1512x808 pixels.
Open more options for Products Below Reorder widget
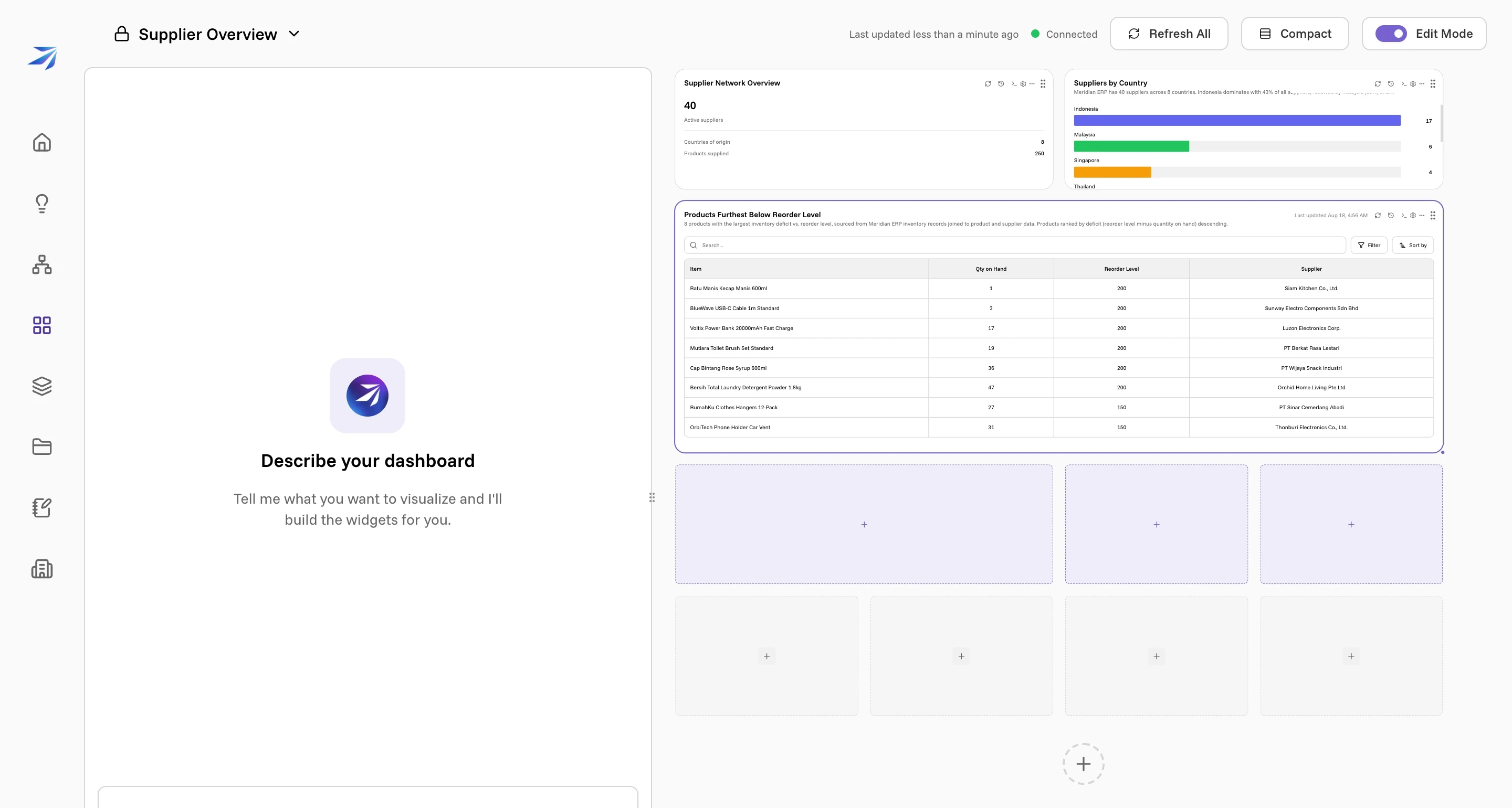coord(1422,215)
